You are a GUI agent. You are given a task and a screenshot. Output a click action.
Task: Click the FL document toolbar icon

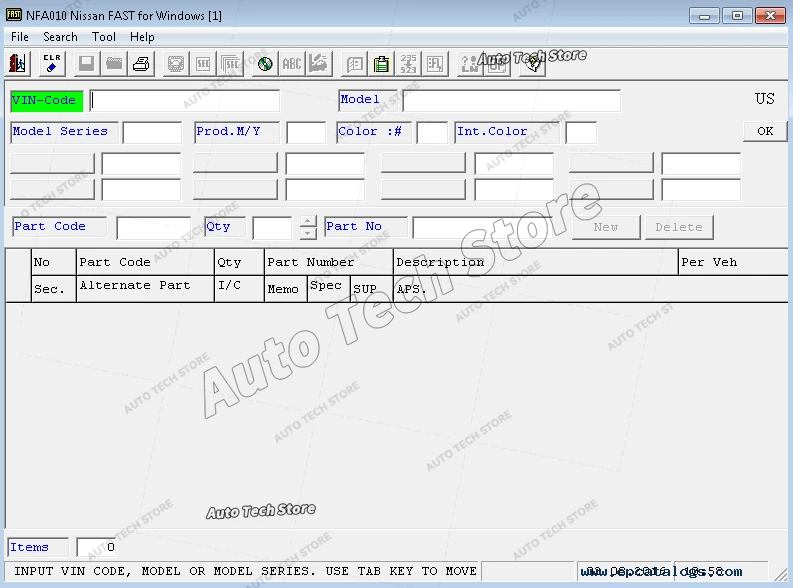435,64
